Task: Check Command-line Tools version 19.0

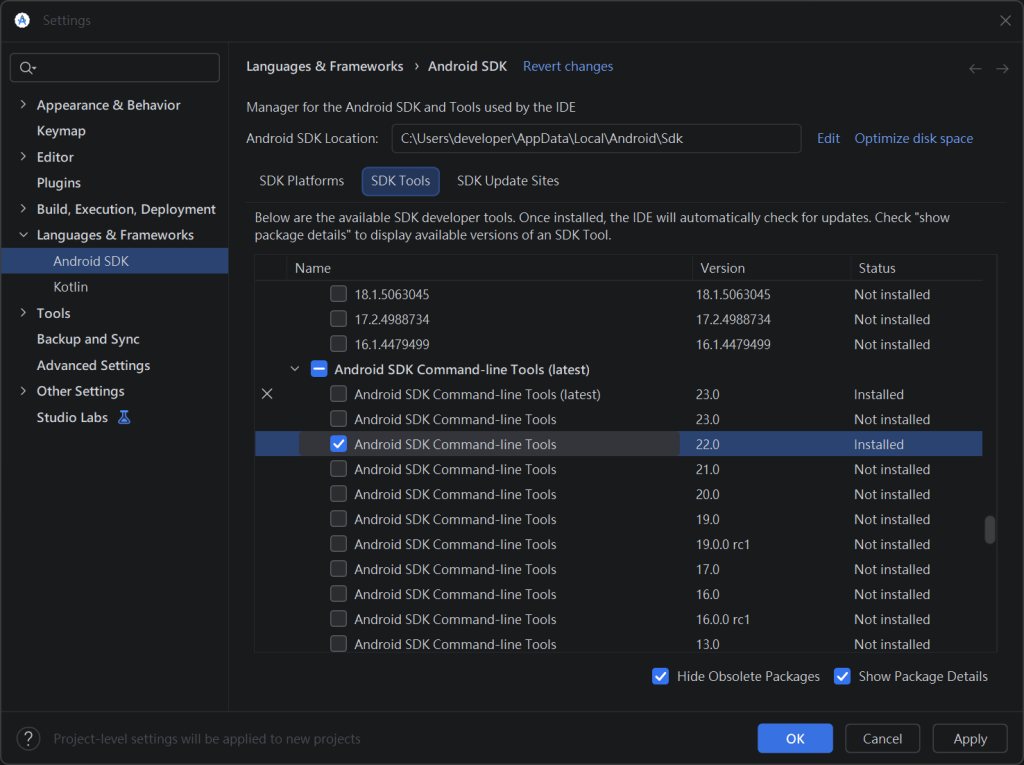Action: click(x=338, y=519)
